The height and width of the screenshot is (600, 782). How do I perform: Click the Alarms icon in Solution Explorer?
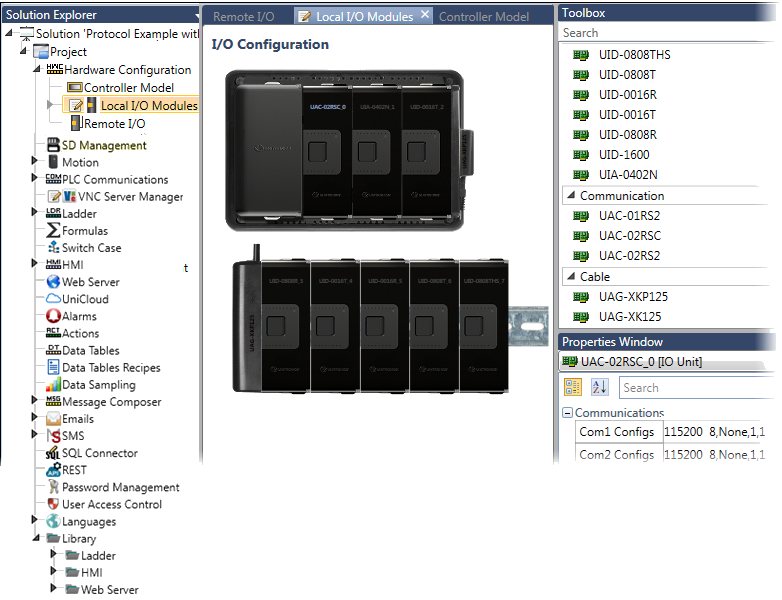tap(53, 316)
